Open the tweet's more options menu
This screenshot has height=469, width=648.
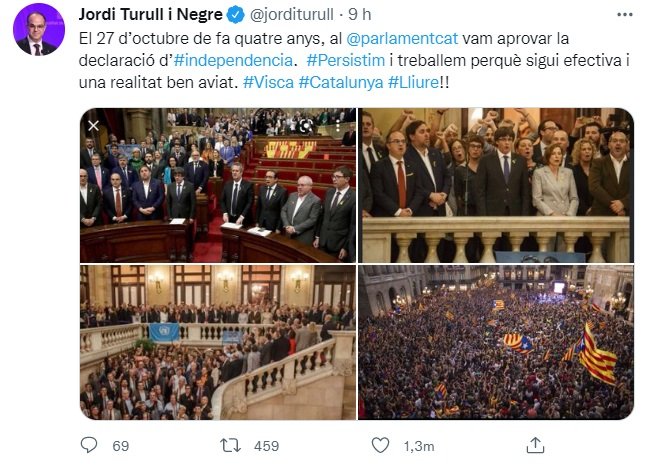tap(624, 15)
